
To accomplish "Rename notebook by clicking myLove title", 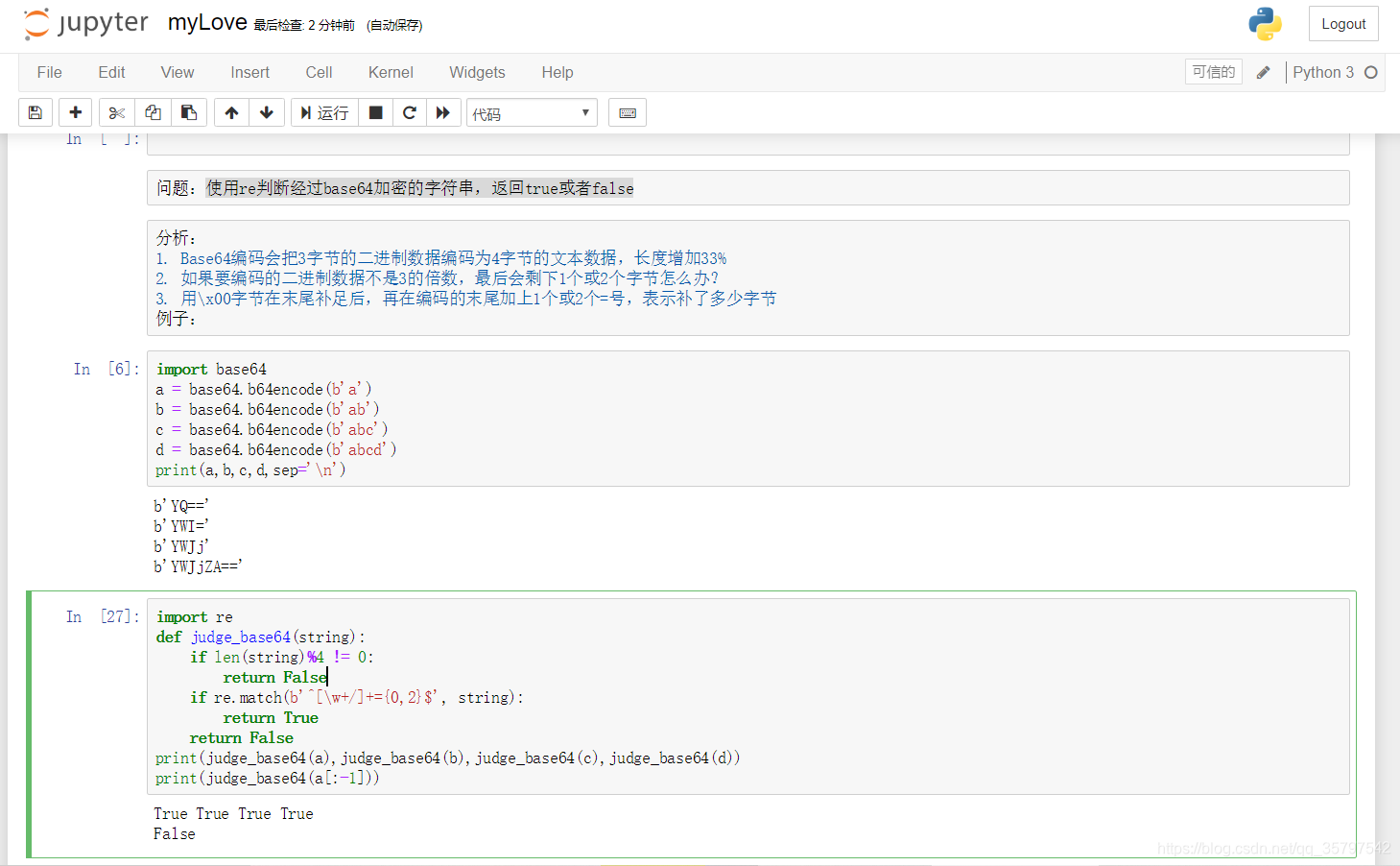I will [207, 22].
